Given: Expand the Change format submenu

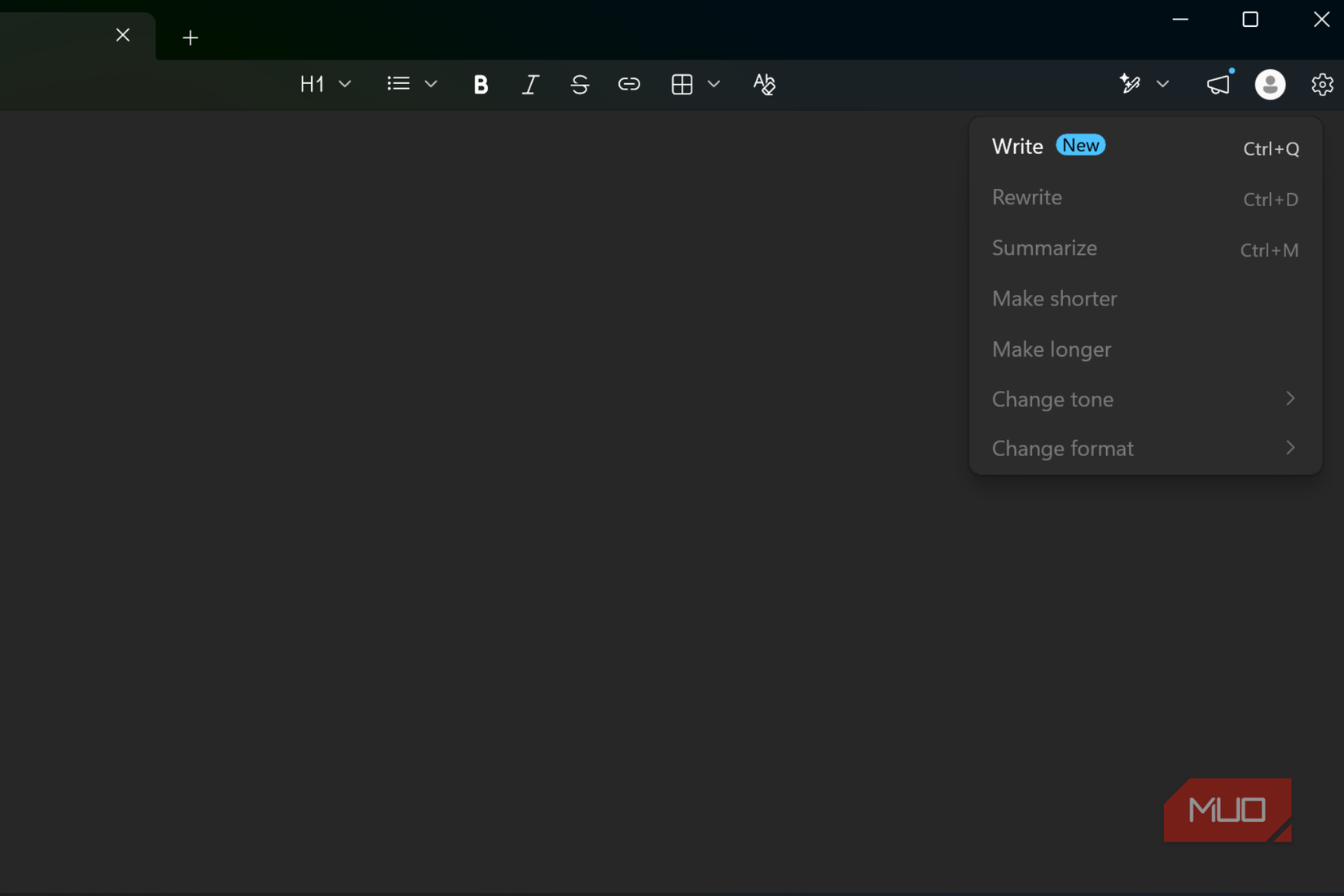Looking at the screenshot, I should coord(1145,449).
